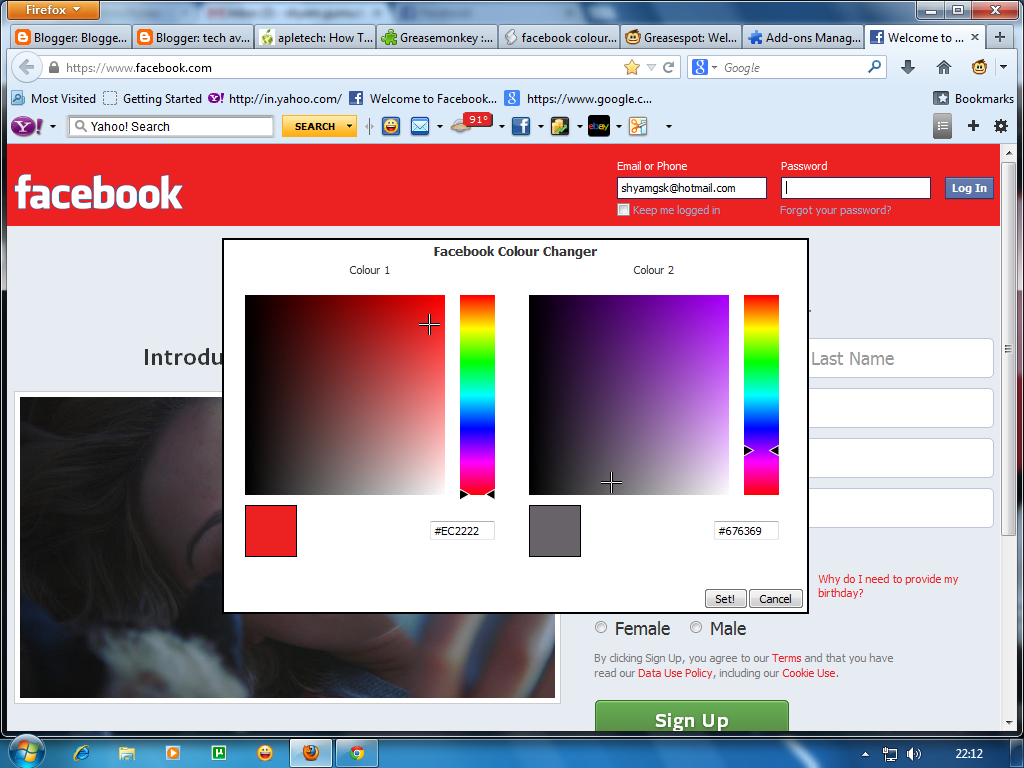Click the scissors clip toolbar icon

(638, 126)
